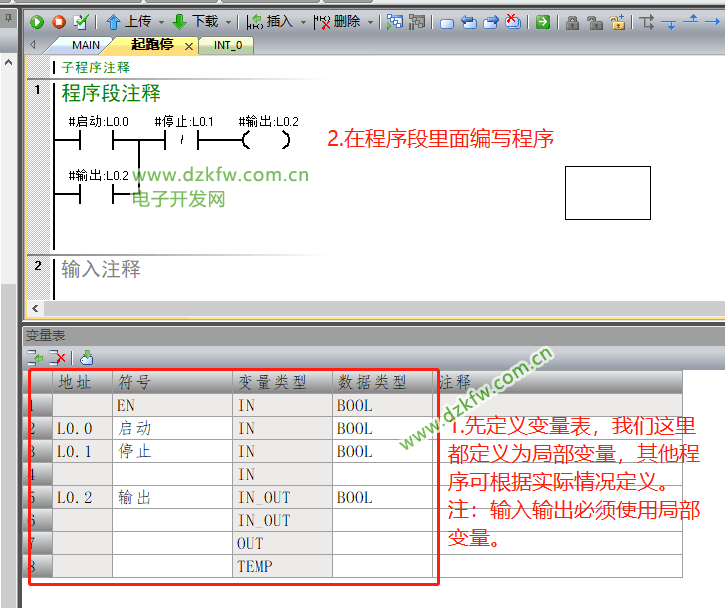The width and height of the screenshot is (725, 608).
Task: Click add-row icon in variable table toolbar
Action: 36,357
